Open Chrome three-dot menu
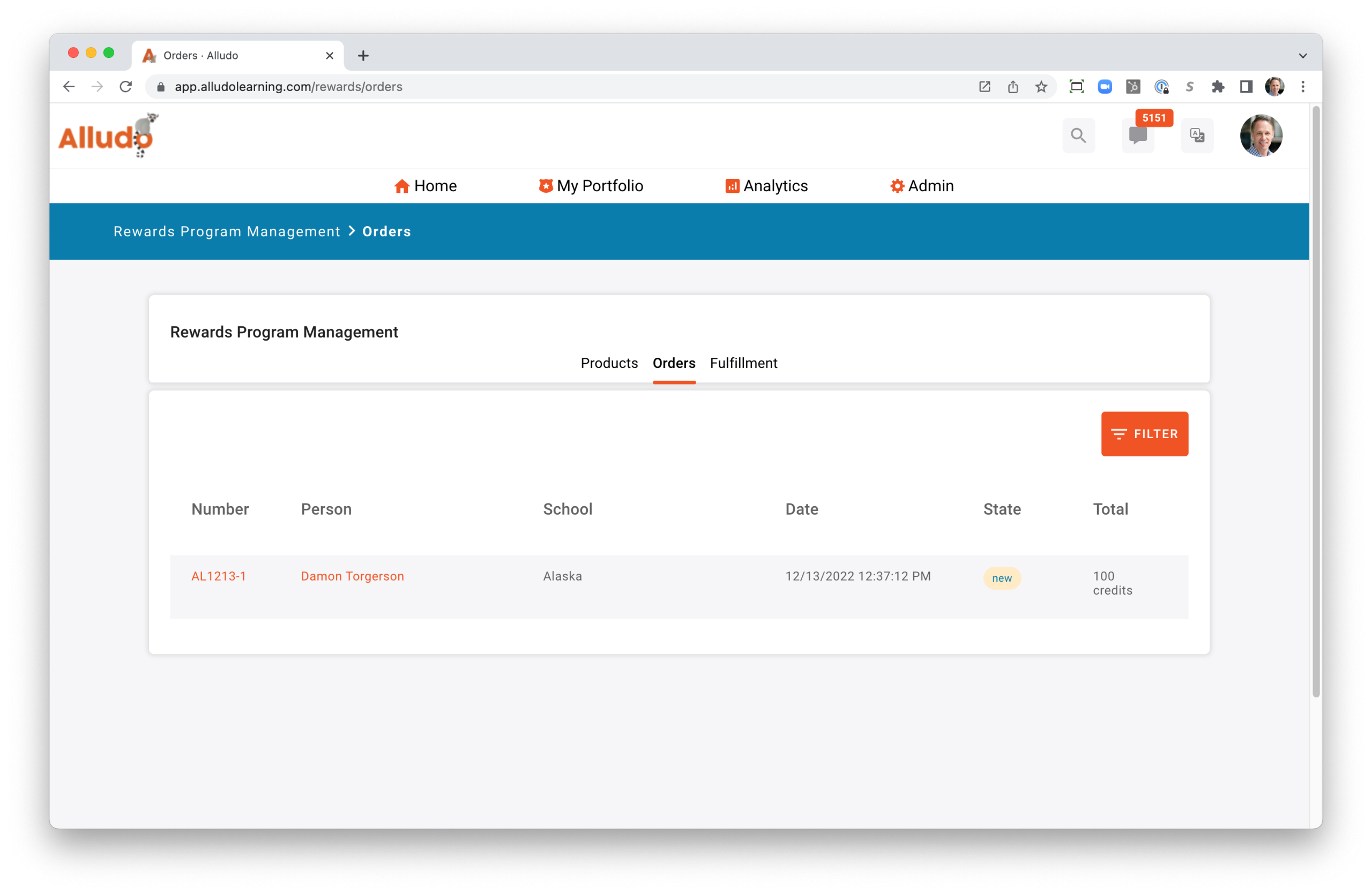This screenshot has height=894, width=1372. pyautogui.click(x=1303, y=86)
